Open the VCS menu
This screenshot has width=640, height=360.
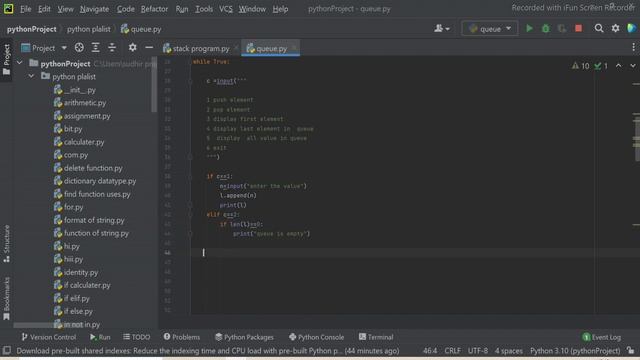coord(226,9)
